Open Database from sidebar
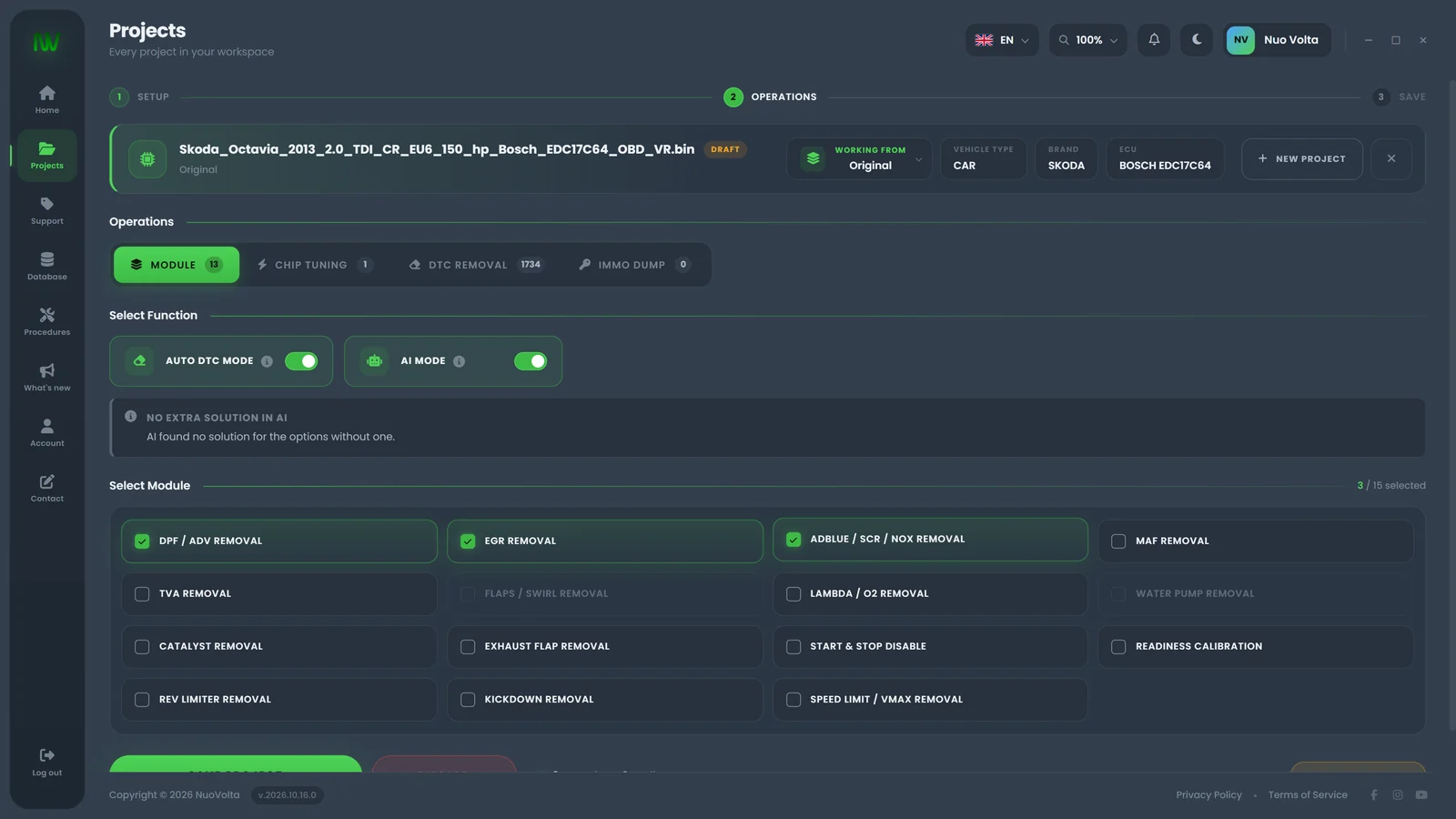Viewport: 1456px width, 819px height. [47, 266]
